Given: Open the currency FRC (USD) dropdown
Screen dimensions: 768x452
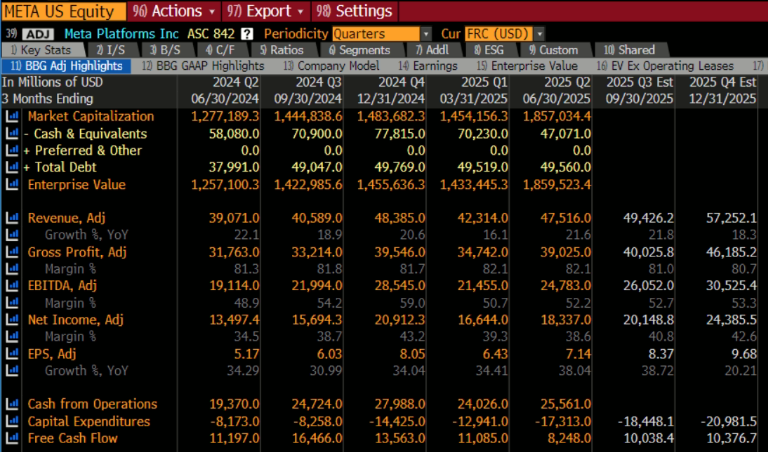Looking at the screenshot, I should coord(505,33).
